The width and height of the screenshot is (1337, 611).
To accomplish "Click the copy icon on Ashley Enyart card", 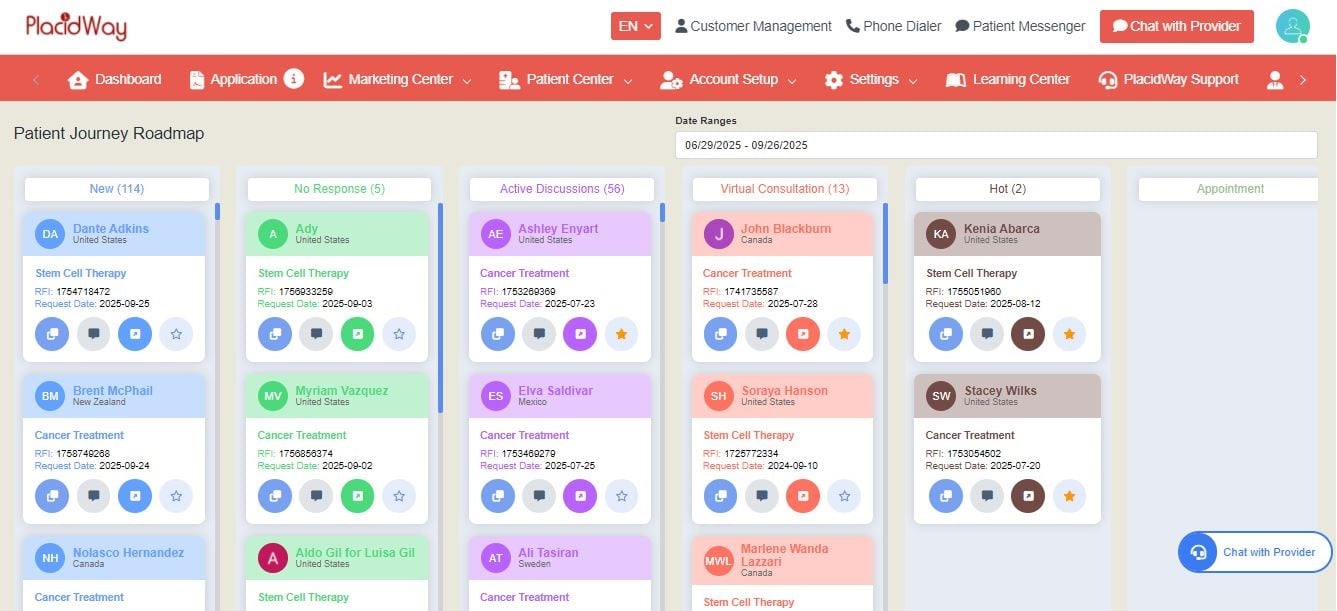I will 498,334.
